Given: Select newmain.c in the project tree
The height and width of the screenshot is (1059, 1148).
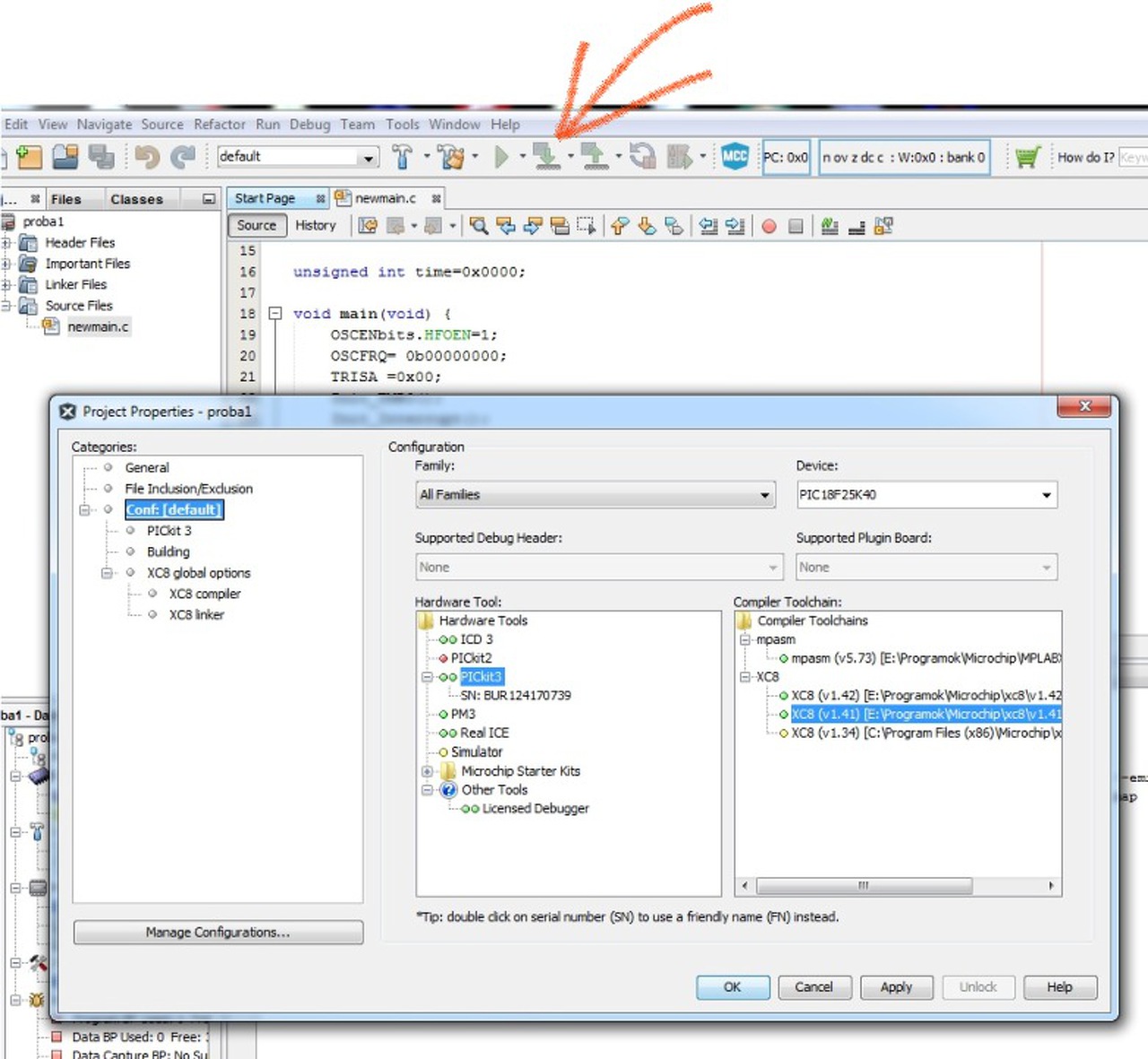Looking at the screenshot, I should click(x=98, y=327).
